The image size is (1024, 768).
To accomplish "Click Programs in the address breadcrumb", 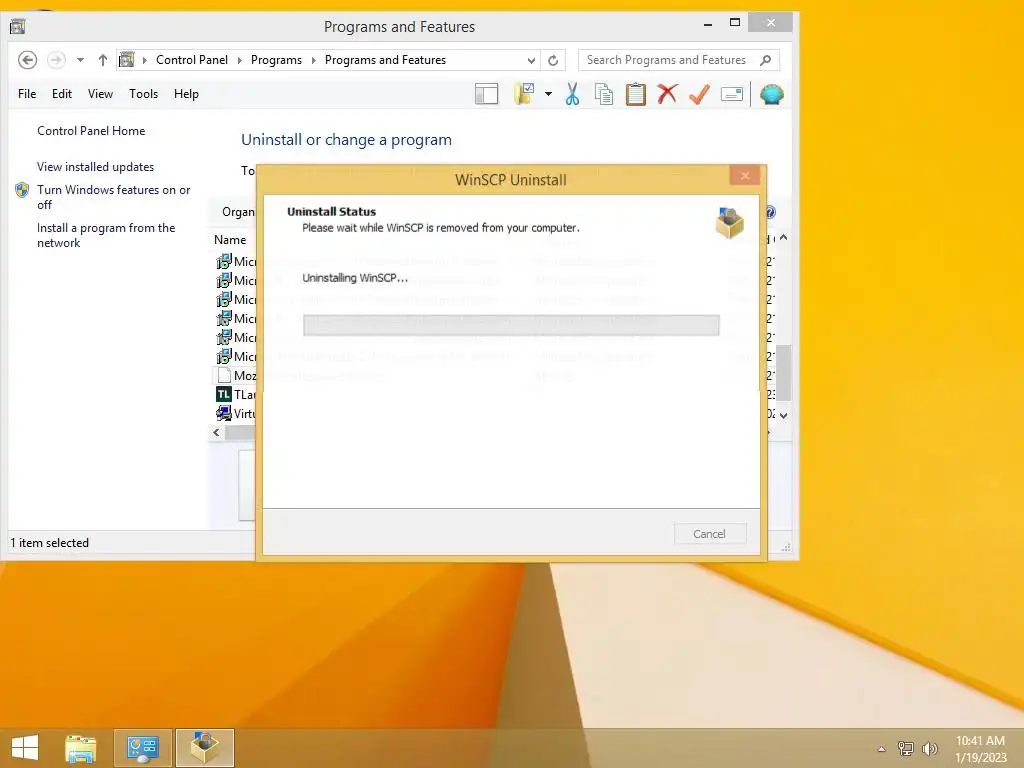I will (276, 60).
